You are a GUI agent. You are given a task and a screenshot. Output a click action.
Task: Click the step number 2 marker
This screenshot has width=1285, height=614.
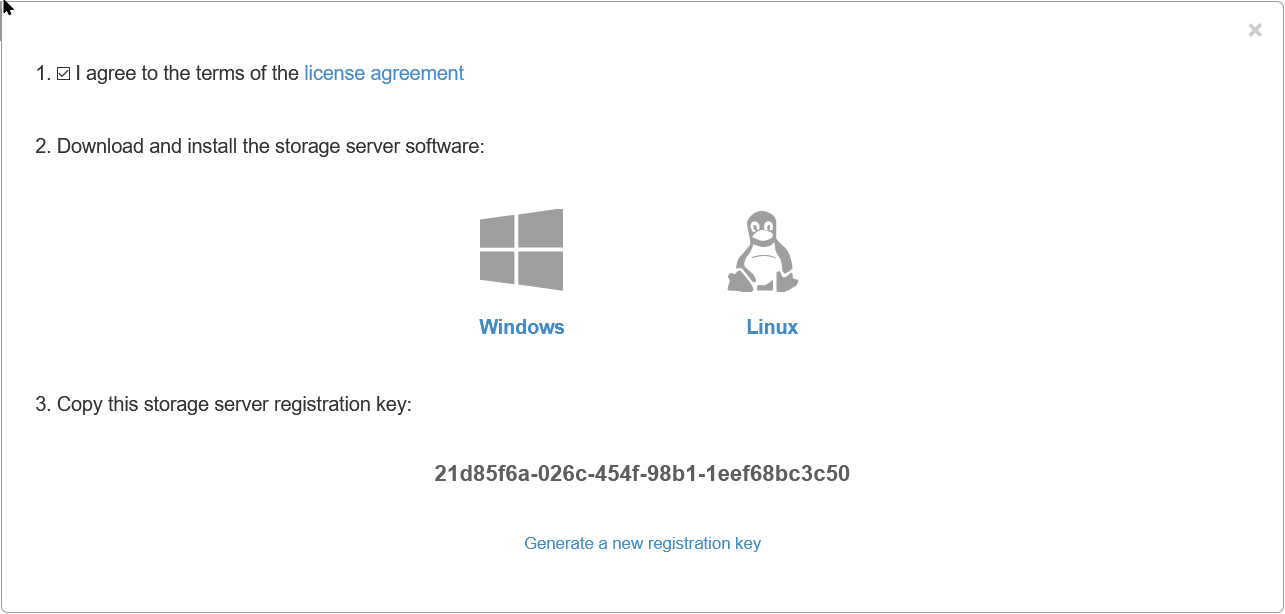[x=43, y=146]
